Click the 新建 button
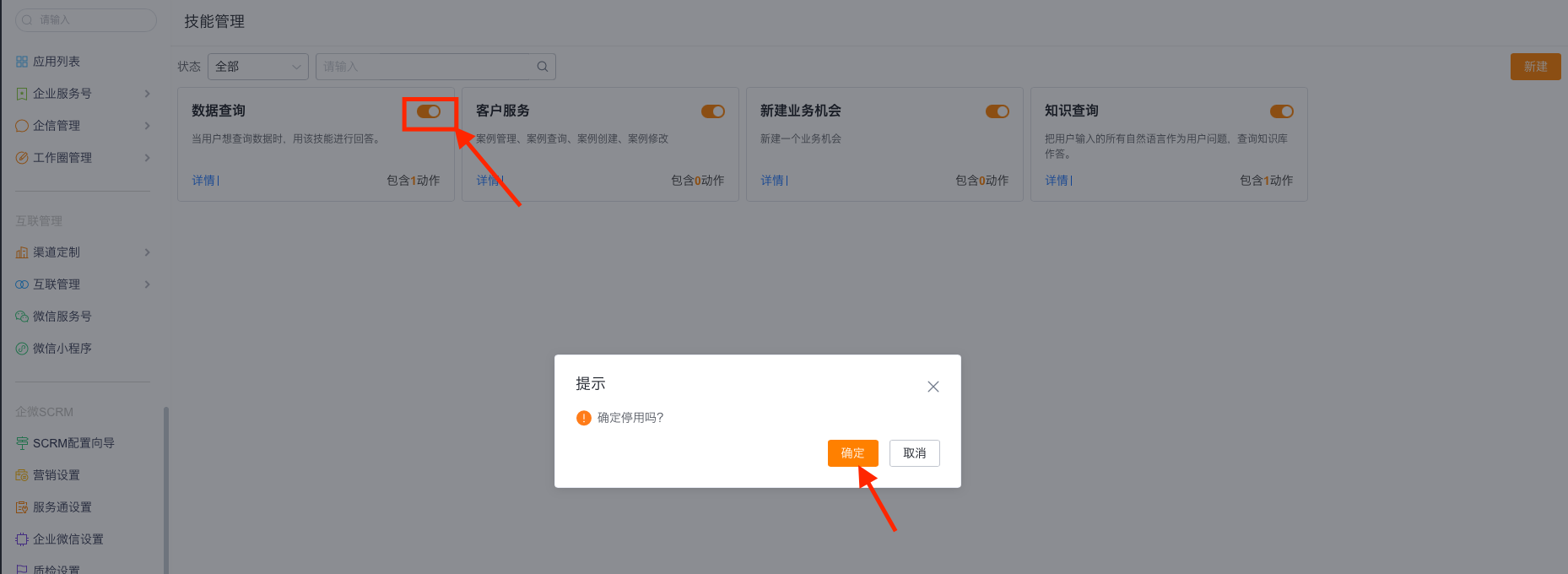Image resolution: width=1568 pixels, height=574 pixels. pyautogui.click(x=1536, y=67)
